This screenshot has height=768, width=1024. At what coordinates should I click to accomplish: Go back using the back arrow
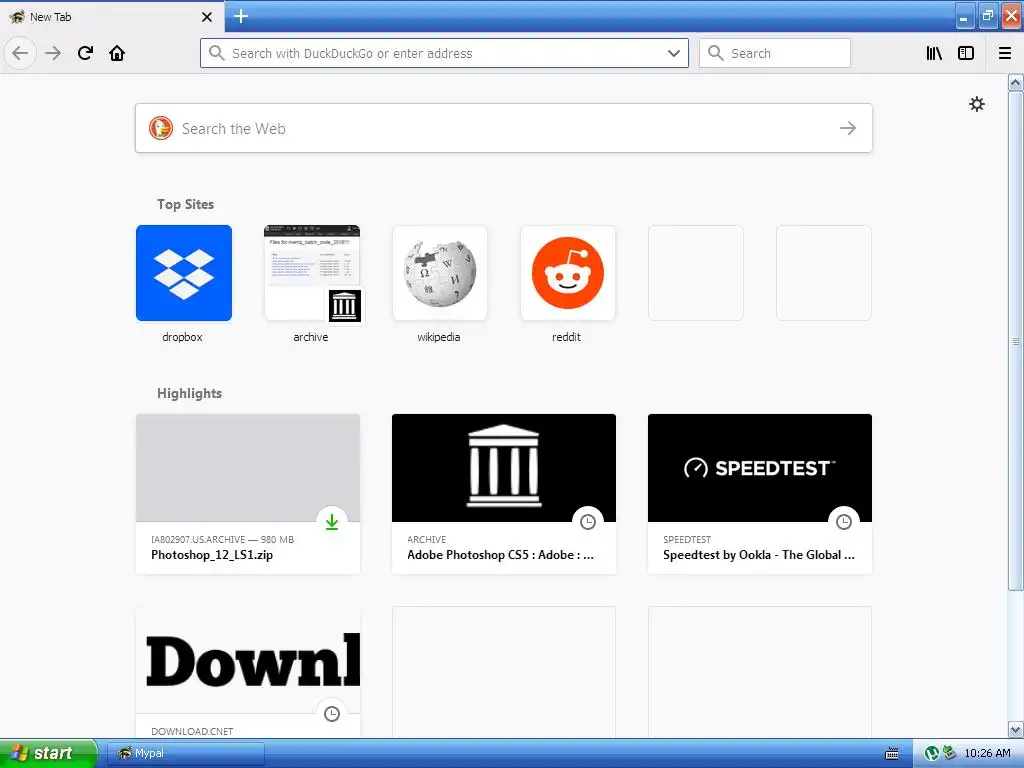[x=20, y=53]
